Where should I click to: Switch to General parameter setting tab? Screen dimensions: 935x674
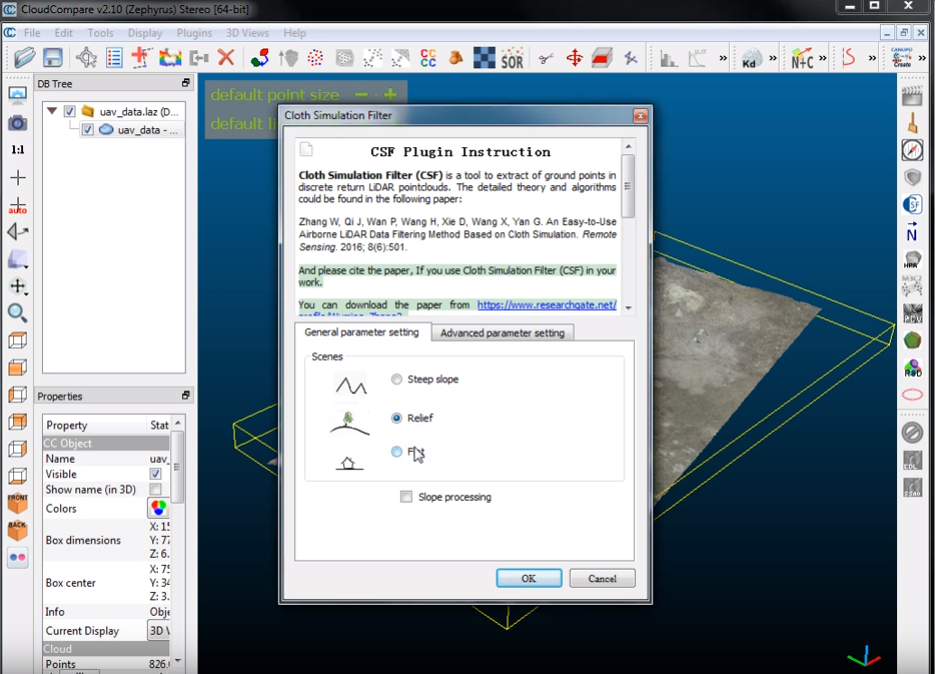tap(362, 332)
